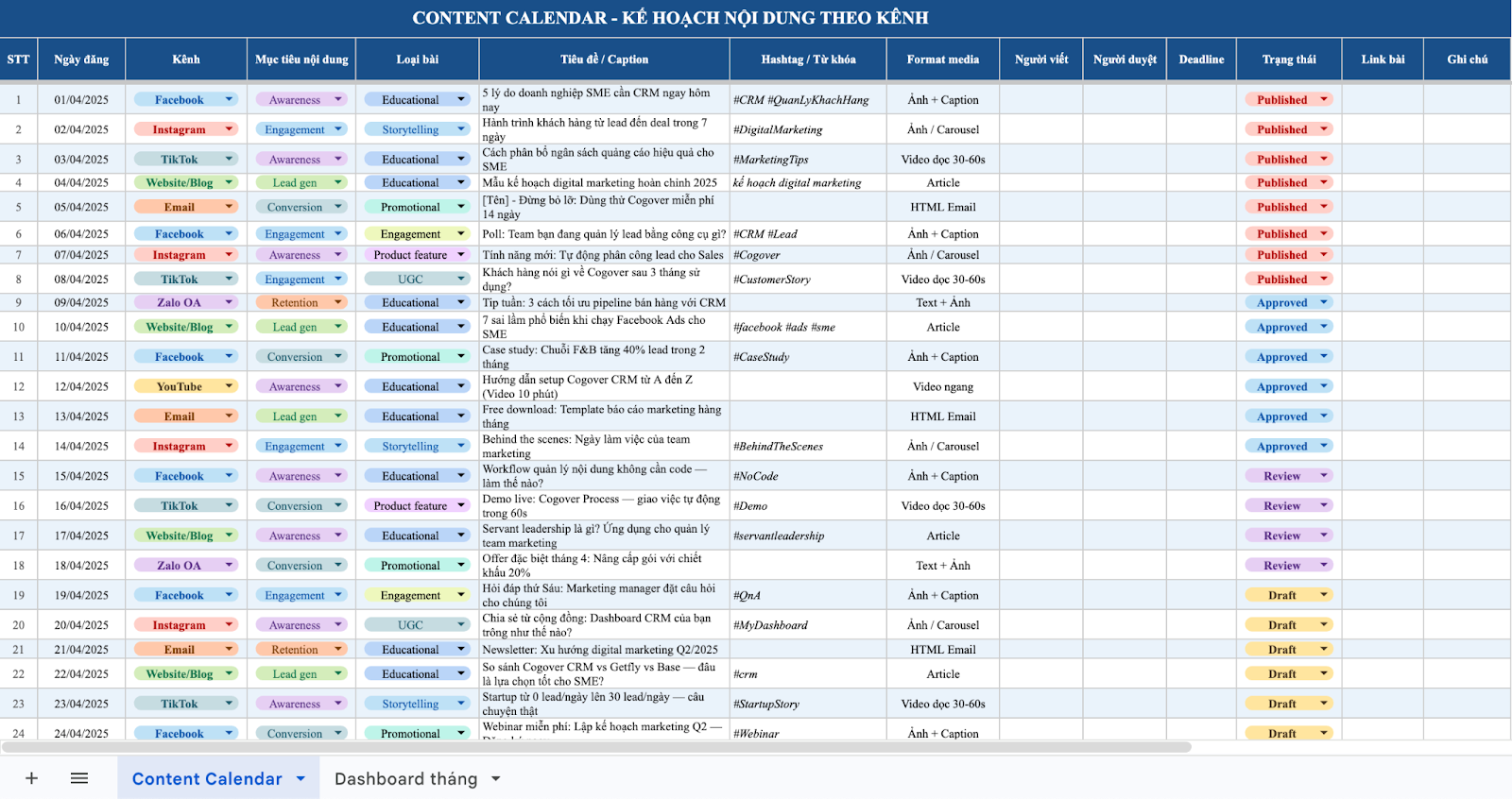Image resolution: width=1512 pixels, height=799 pixels.
Task: Open the Kênh dropdown in row 1
Action: click(x=229, y=100)
